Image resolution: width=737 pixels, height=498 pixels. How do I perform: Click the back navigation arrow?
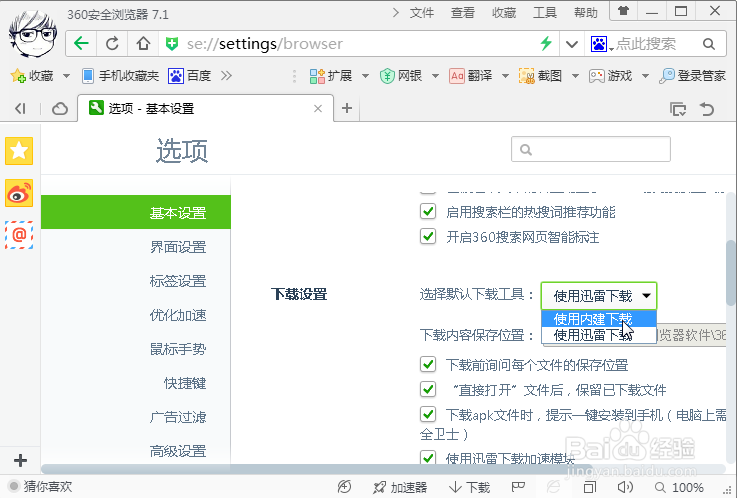(81, 44)
